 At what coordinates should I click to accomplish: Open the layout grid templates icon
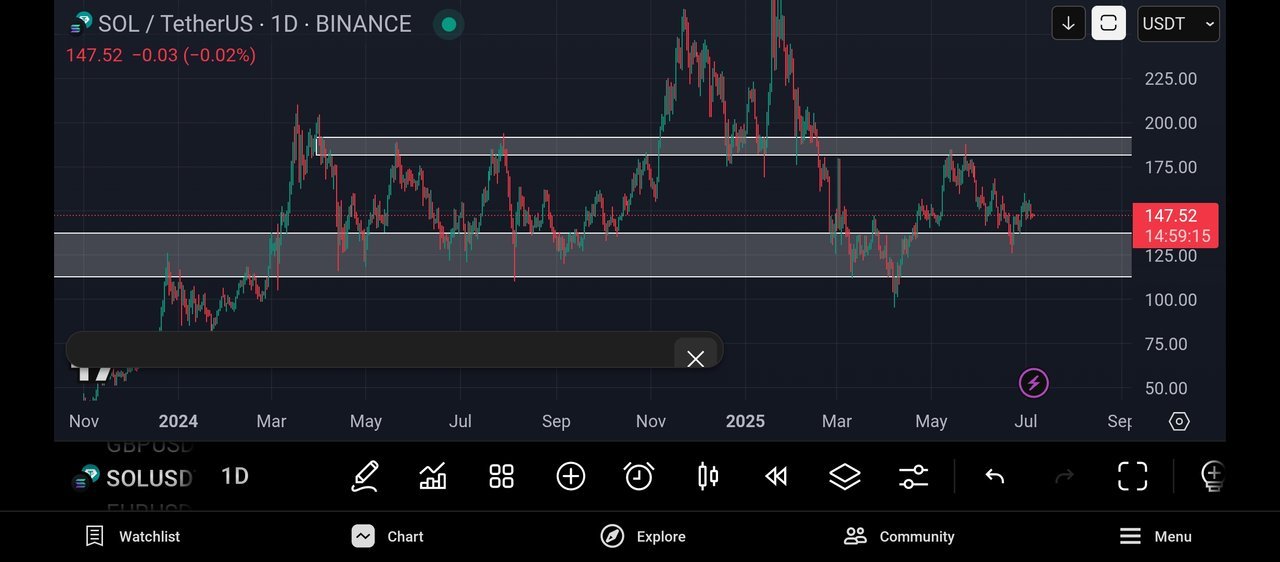[x=501, y=476]
